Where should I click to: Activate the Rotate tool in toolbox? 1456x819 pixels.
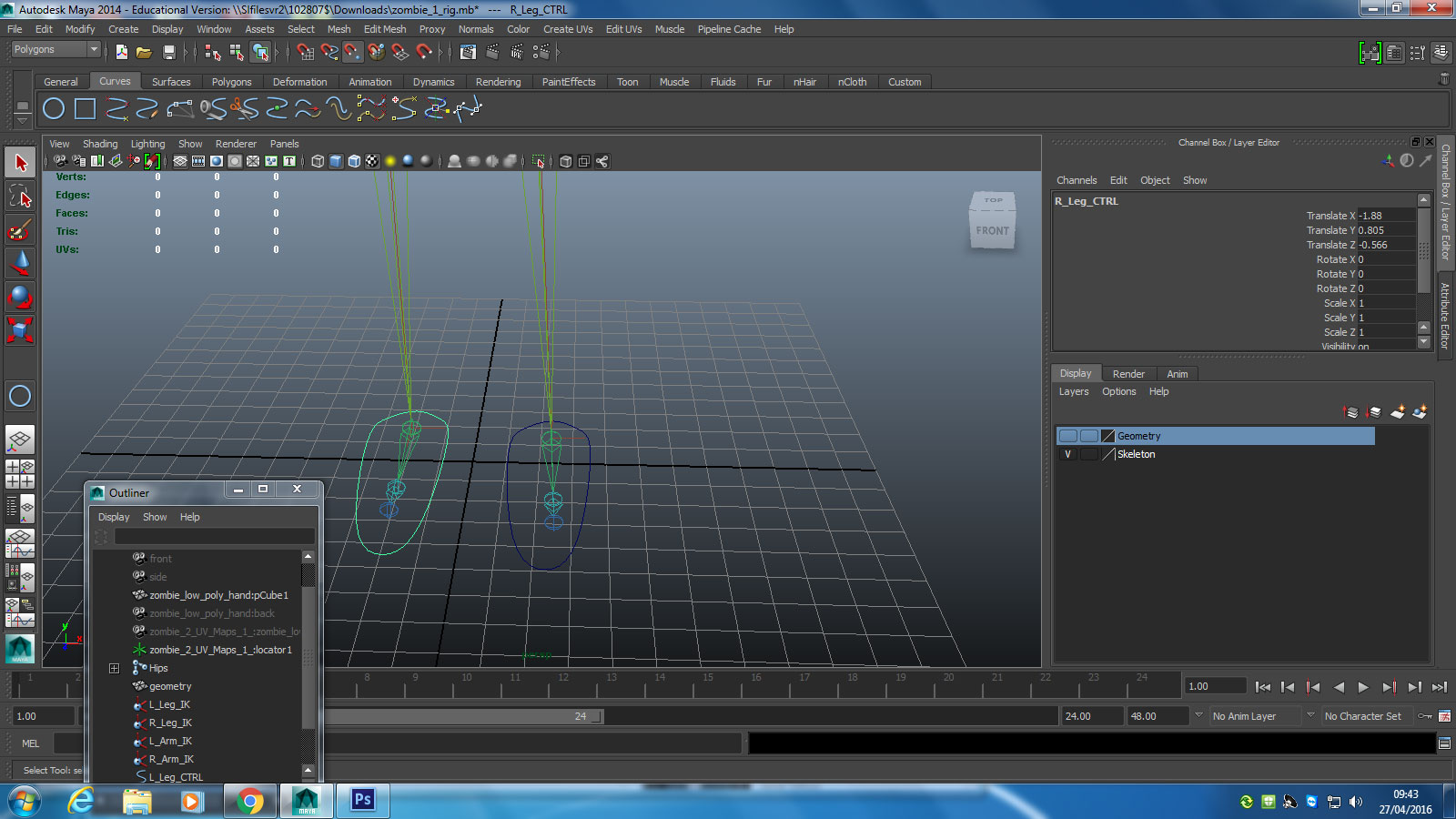tap(20, 296)
